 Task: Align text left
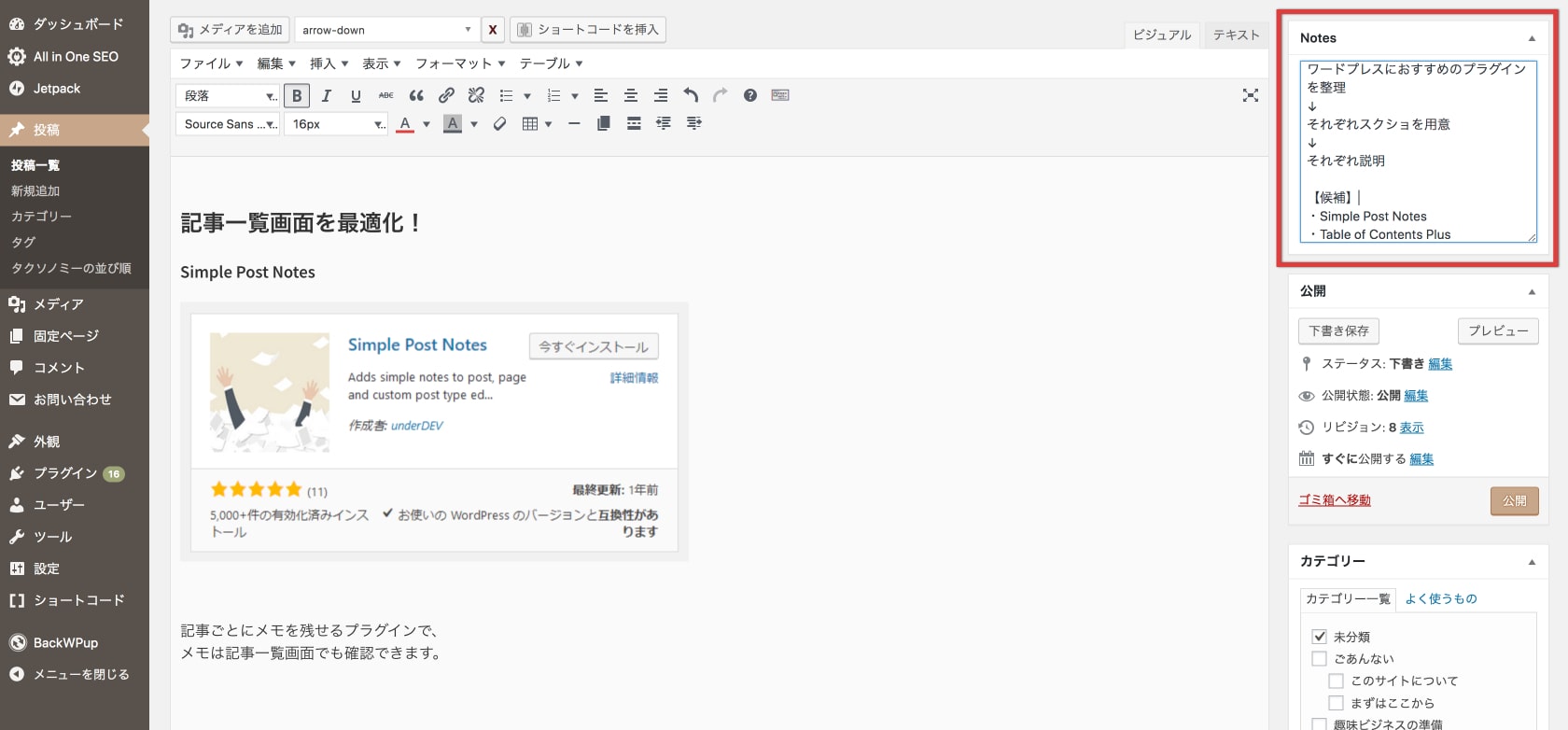(601, 95)
